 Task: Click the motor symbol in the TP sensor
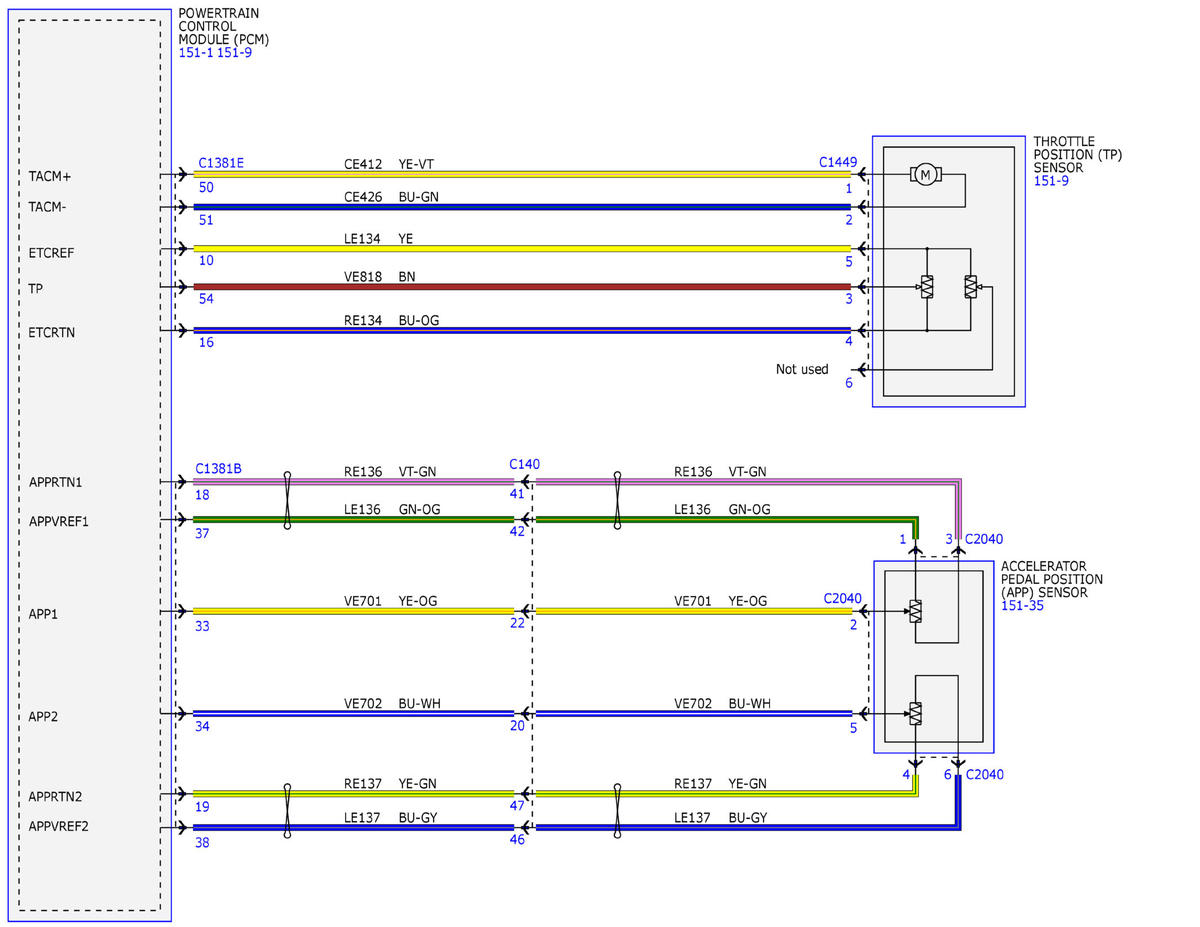[924, 175]
